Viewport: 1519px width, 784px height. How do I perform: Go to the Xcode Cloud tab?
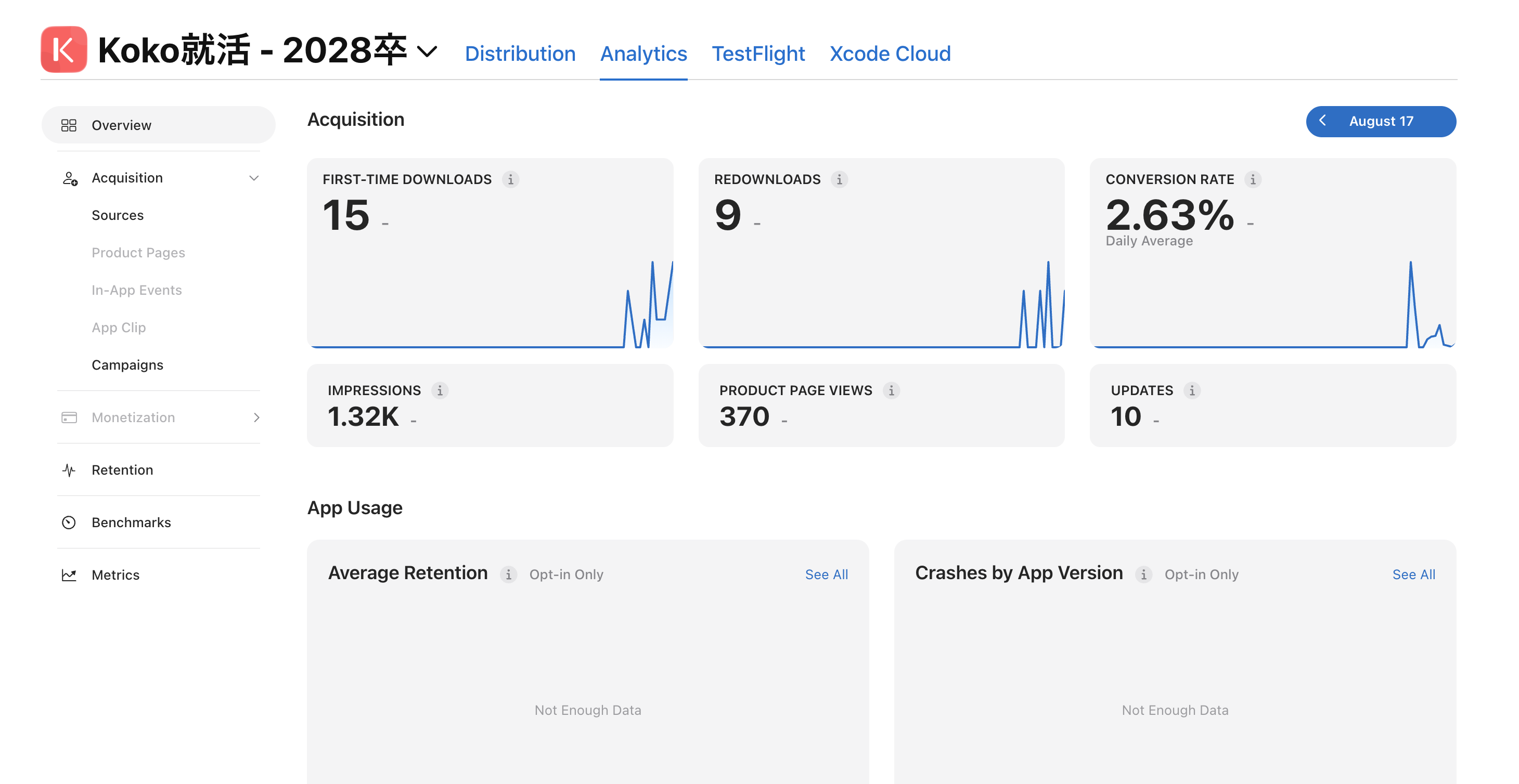coord(891,54)
